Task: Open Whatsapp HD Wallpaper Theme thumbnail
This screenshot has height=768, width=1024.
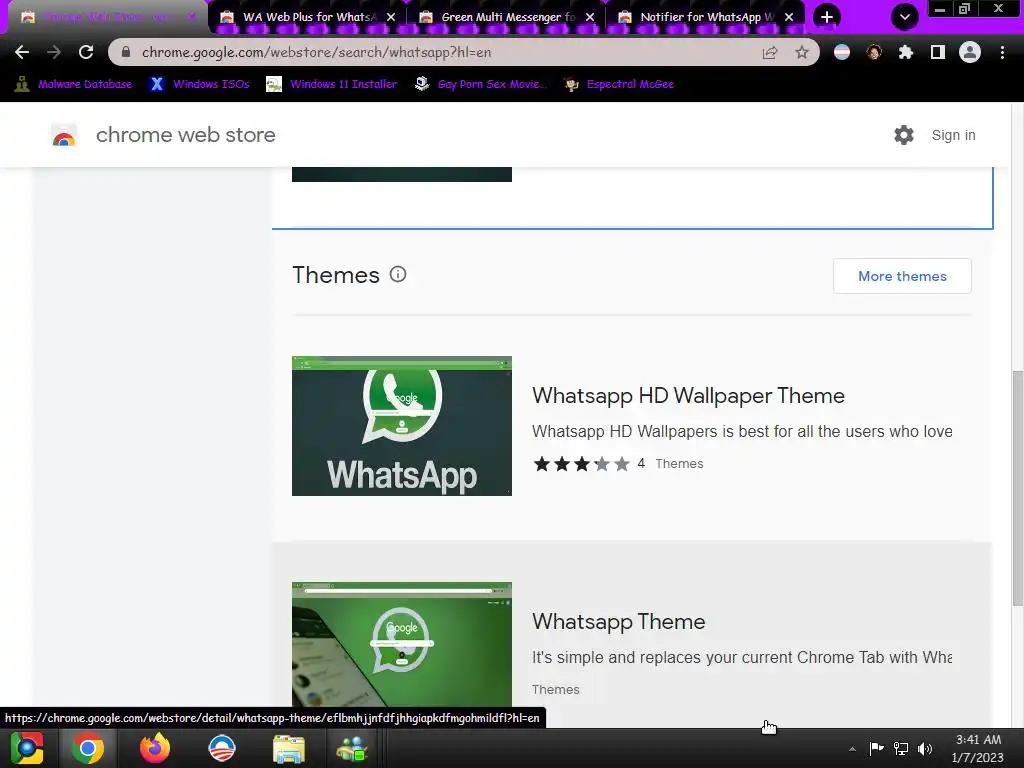Action: (x=402, y=426)
